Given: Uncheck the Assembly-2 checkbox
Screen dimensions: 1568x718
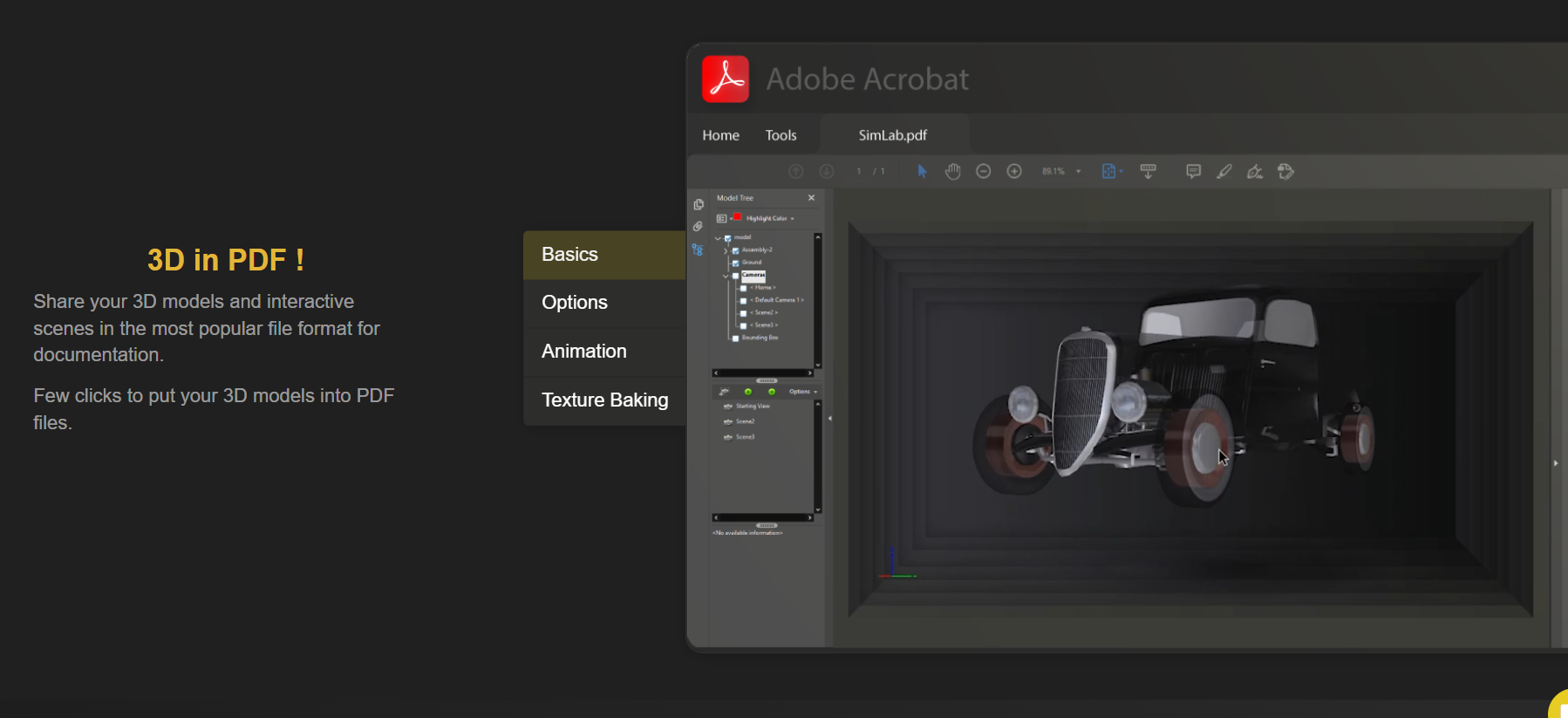Looking at the screenshot, I should tap(735, 250).
